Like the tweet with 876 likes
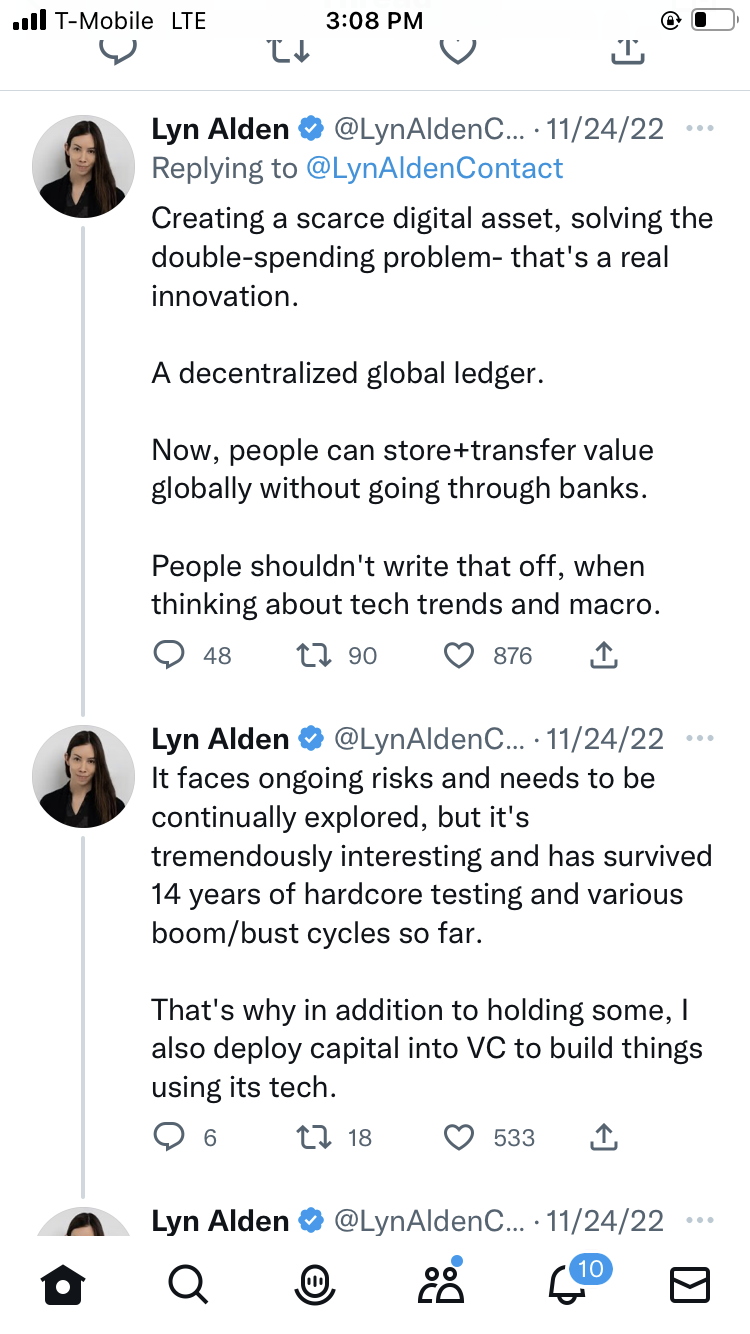The width and height of the screenshot is (750, 1334). click(x=458, y=655)
